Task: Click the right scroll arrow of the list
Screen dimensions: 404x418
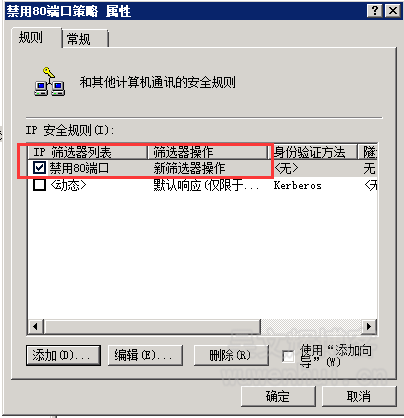Action: (369, 326)
